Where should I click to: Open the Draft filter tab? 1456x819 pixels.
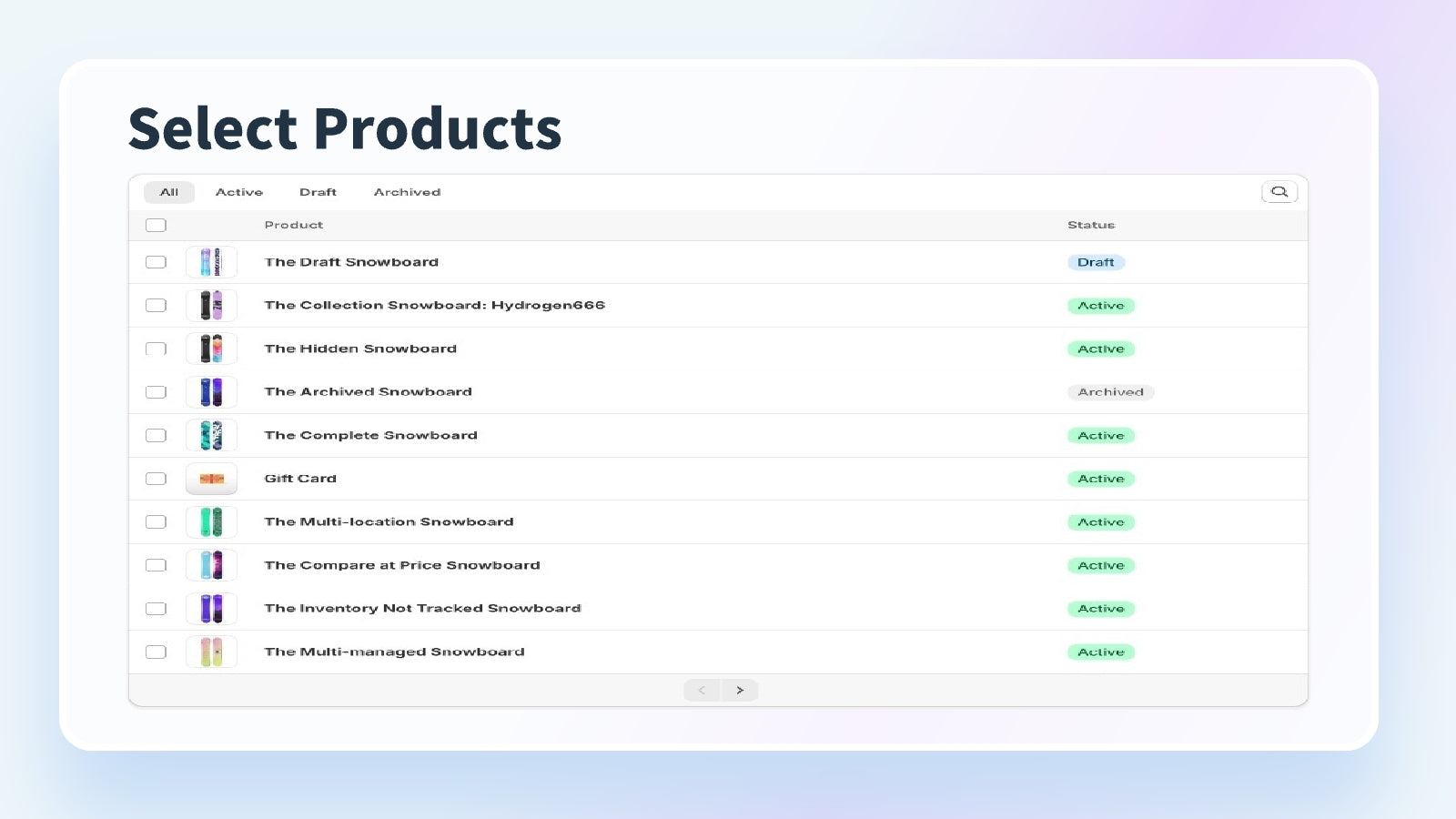[x=318, y=192]
